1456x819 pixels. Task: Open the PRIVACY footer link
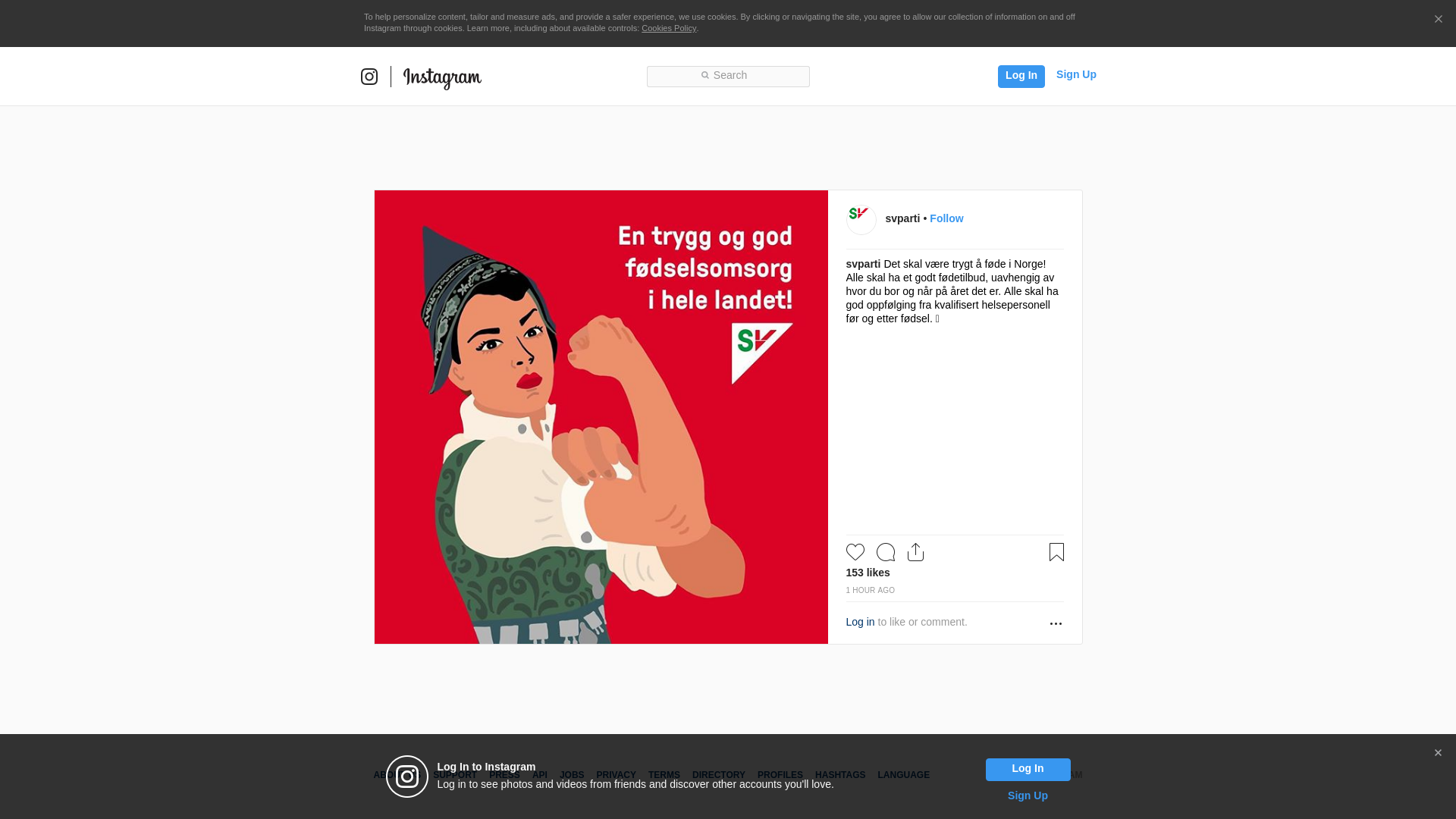[616, 775]
